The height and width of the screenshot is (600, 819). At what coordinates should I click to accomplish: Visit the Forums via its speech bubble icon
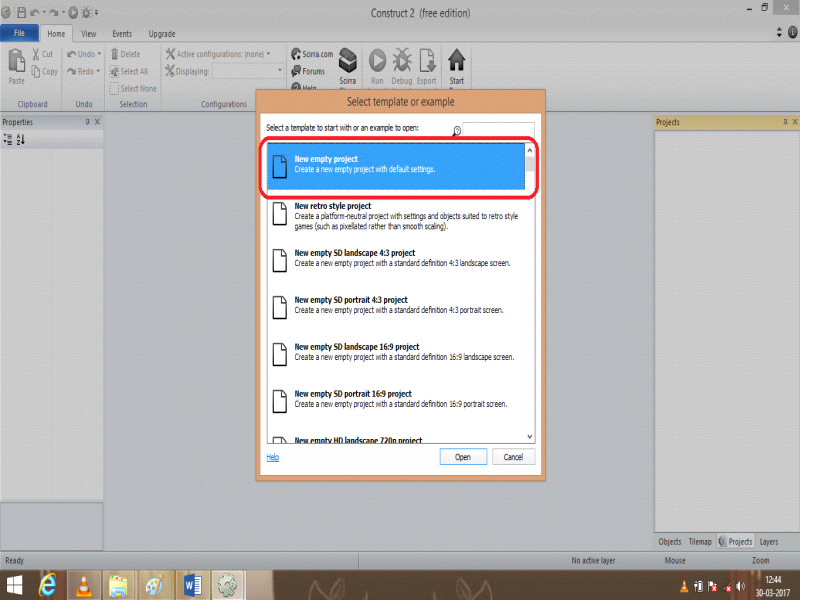tap(296, 70)
